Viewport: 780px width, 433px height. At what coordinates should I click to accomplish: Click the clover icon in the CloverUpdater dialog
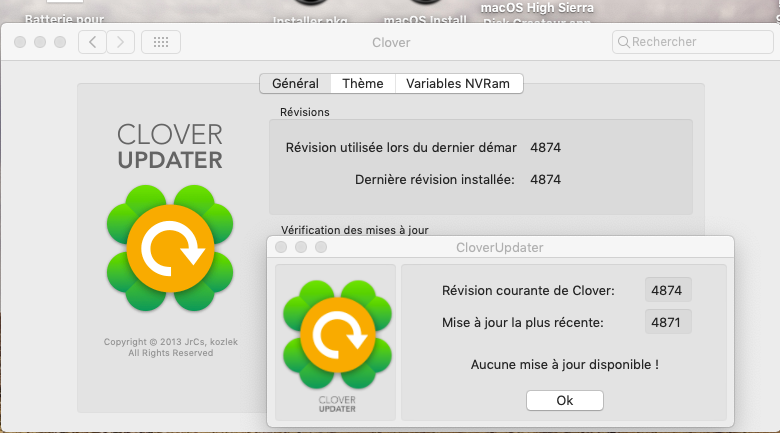click(x=337, y=334)
